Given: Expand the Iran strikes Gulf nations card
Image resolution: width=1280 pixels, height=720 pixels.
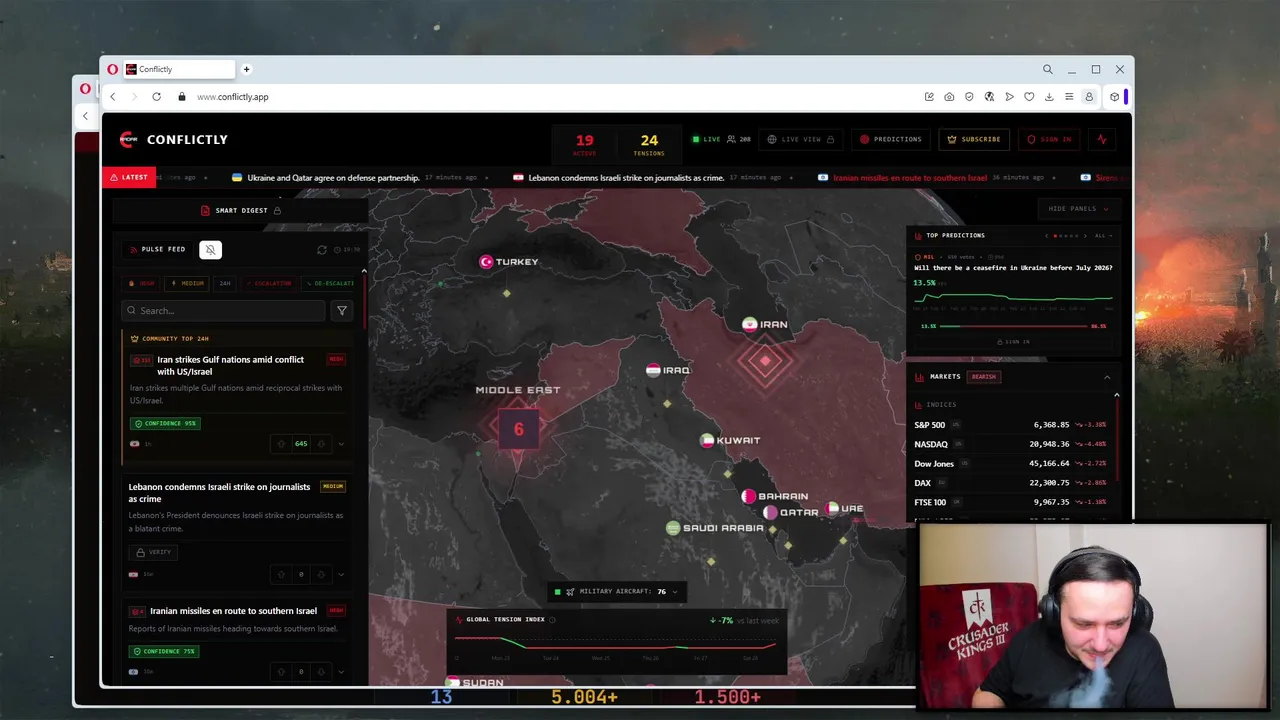Looking at the screenshot, I should 341,444.
